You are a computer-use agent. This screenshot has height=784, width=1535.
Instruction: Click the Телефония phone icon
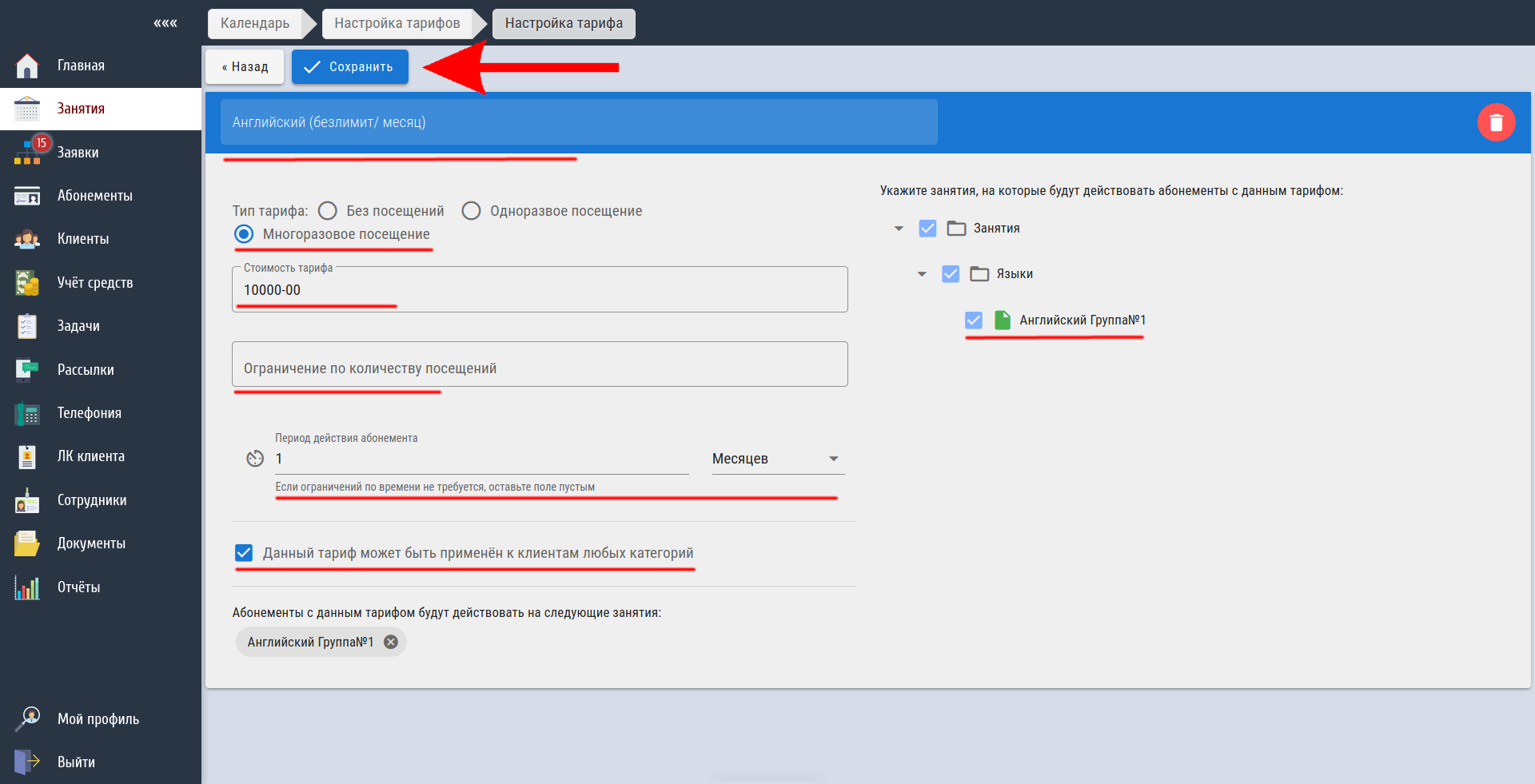pos(27,413)
